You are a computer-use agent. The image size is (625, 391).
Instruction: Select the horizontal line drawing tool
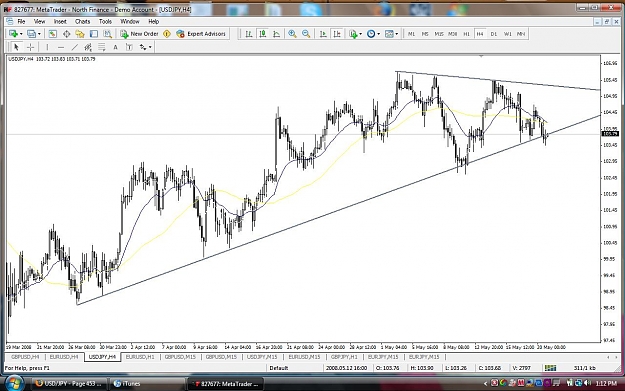click(61, 47)
